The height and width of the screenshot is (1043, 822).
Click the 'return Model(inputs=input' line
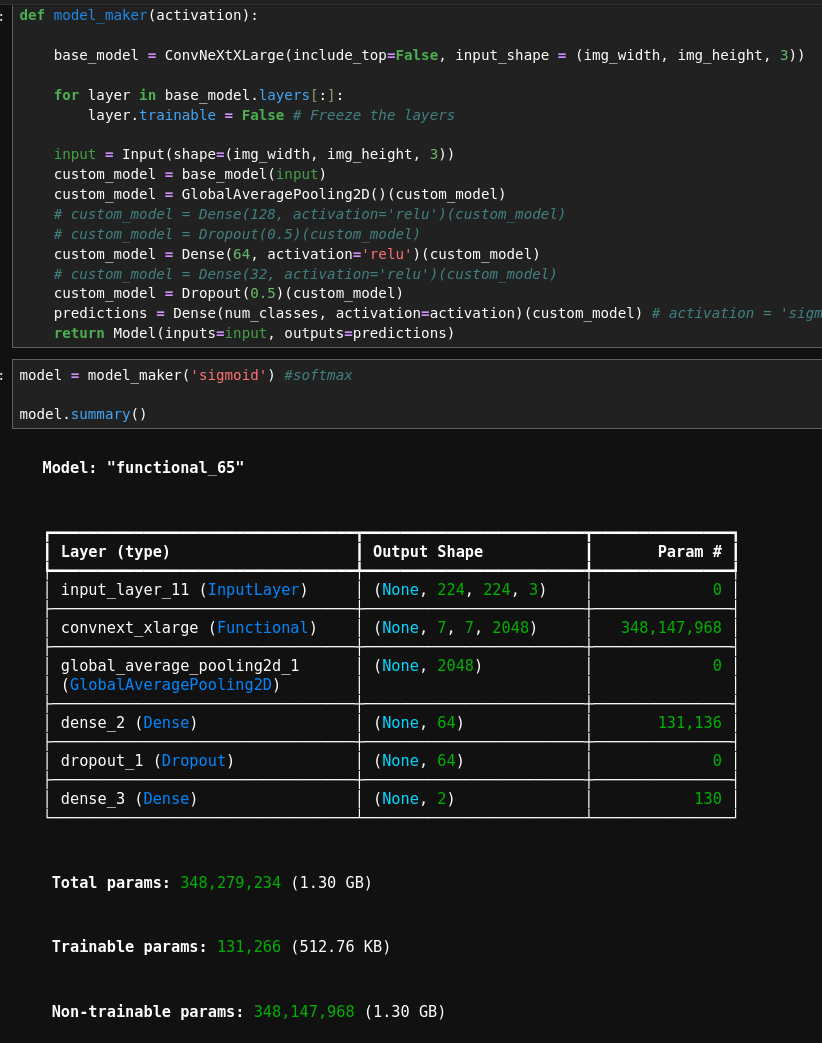click(254, 333)
